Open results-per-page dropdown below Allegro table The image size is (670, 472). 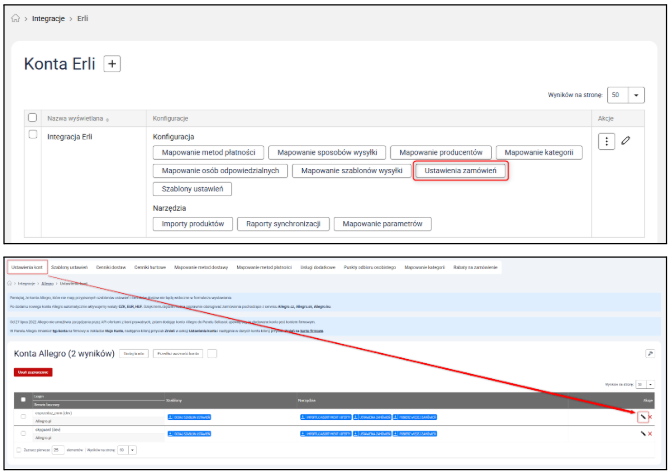pyautogui.click(x=127, y=450)
